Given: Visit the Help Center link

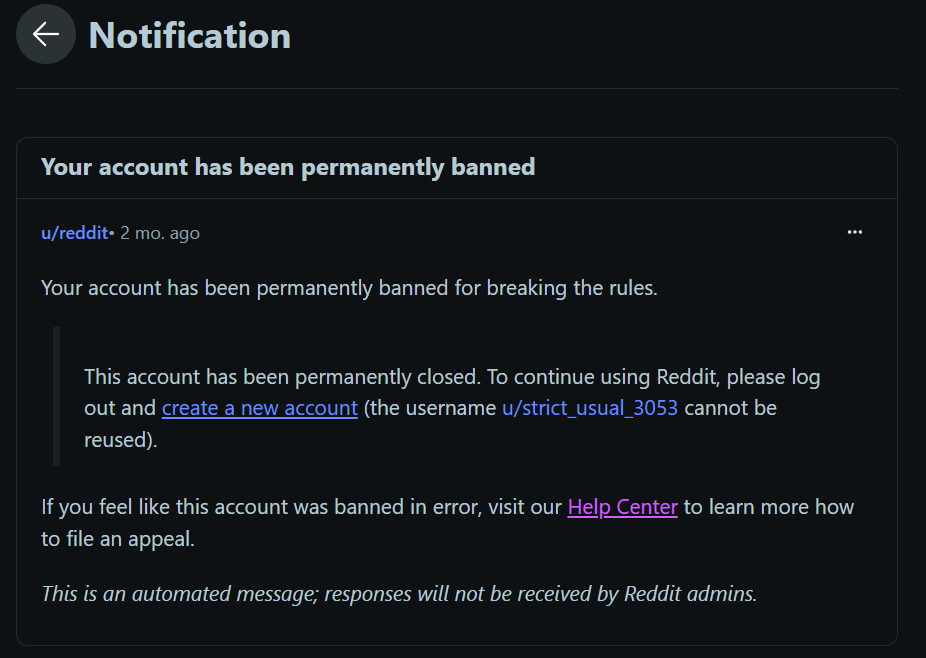Looking at the screenshot, I should [x=622, y=507].
